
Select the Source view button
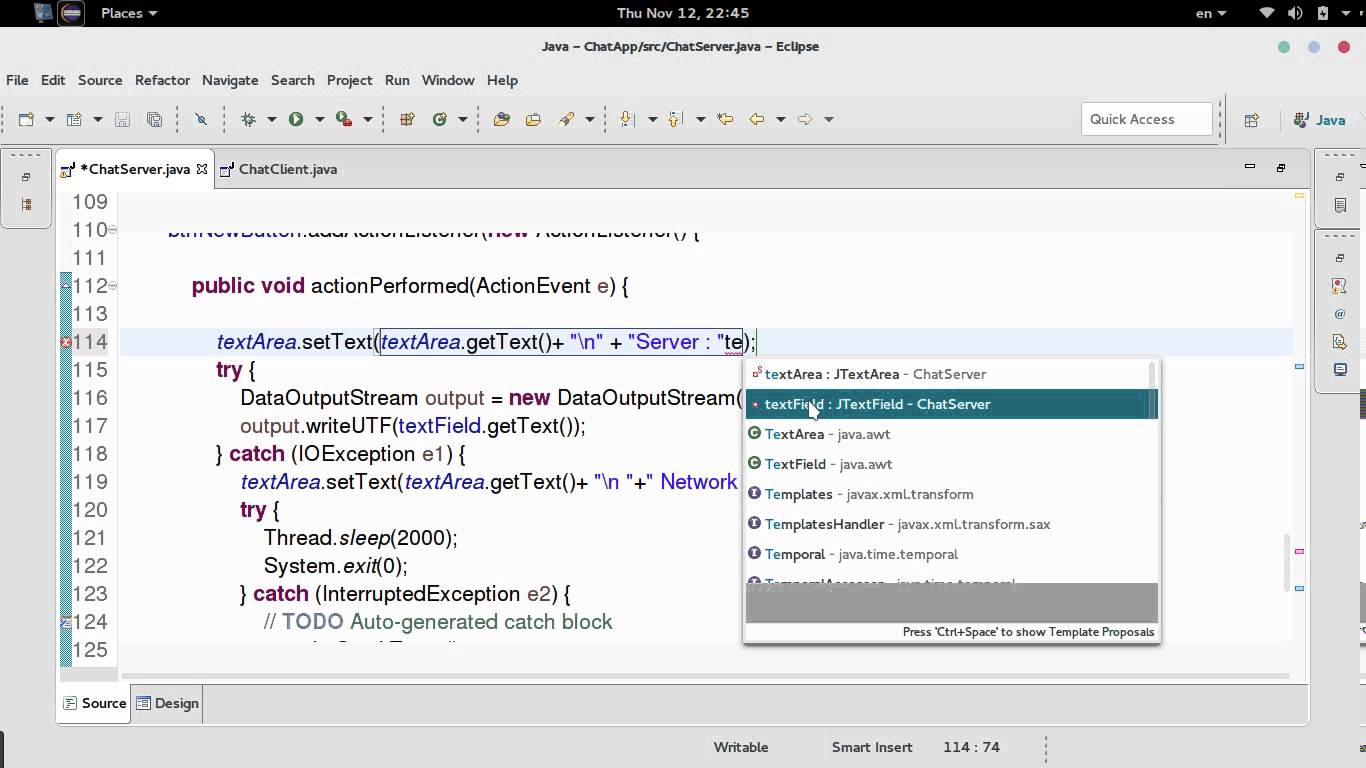(x=101, y=703)
